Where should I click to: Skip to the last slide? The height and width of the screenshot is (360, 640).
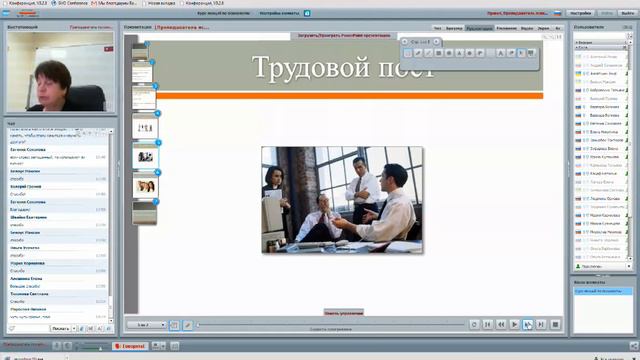click(x=541, y=324)
